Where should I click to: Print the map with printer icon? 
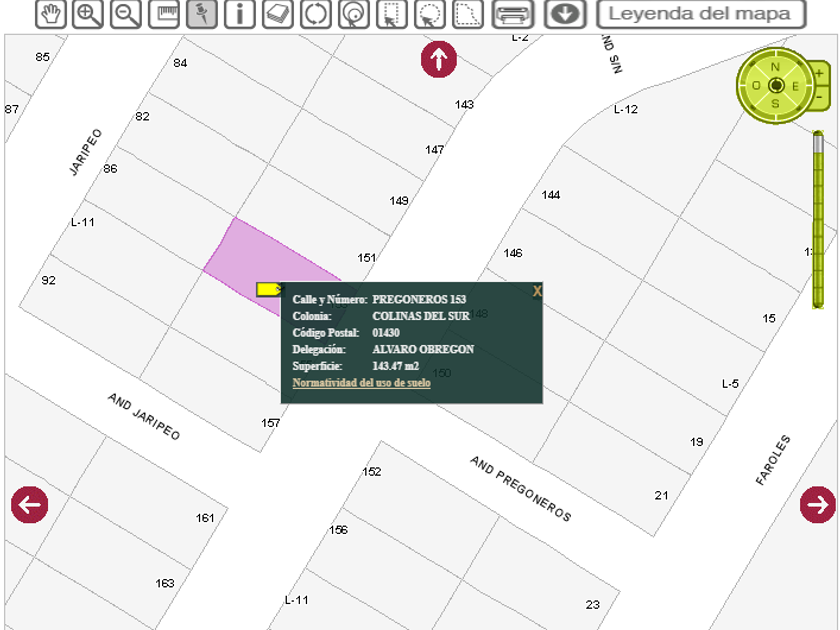(513, 13)
